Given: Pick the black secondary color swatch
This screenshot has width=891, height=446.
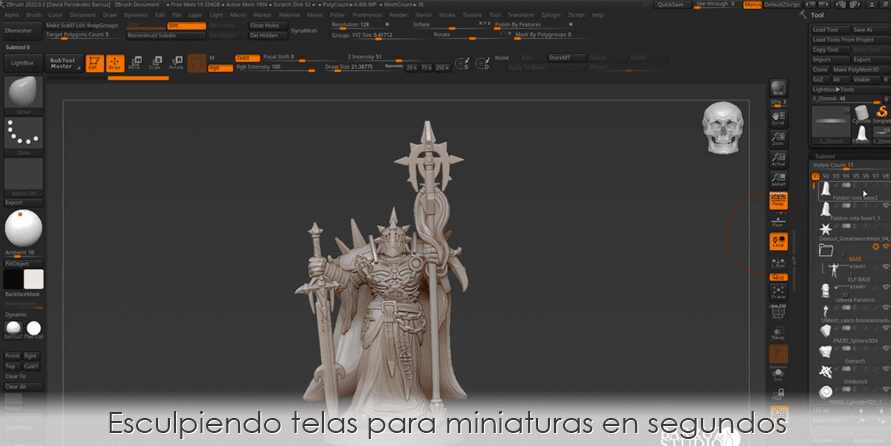Looking at the screenshot, I should pyautogui.click(x=13, y=280).
